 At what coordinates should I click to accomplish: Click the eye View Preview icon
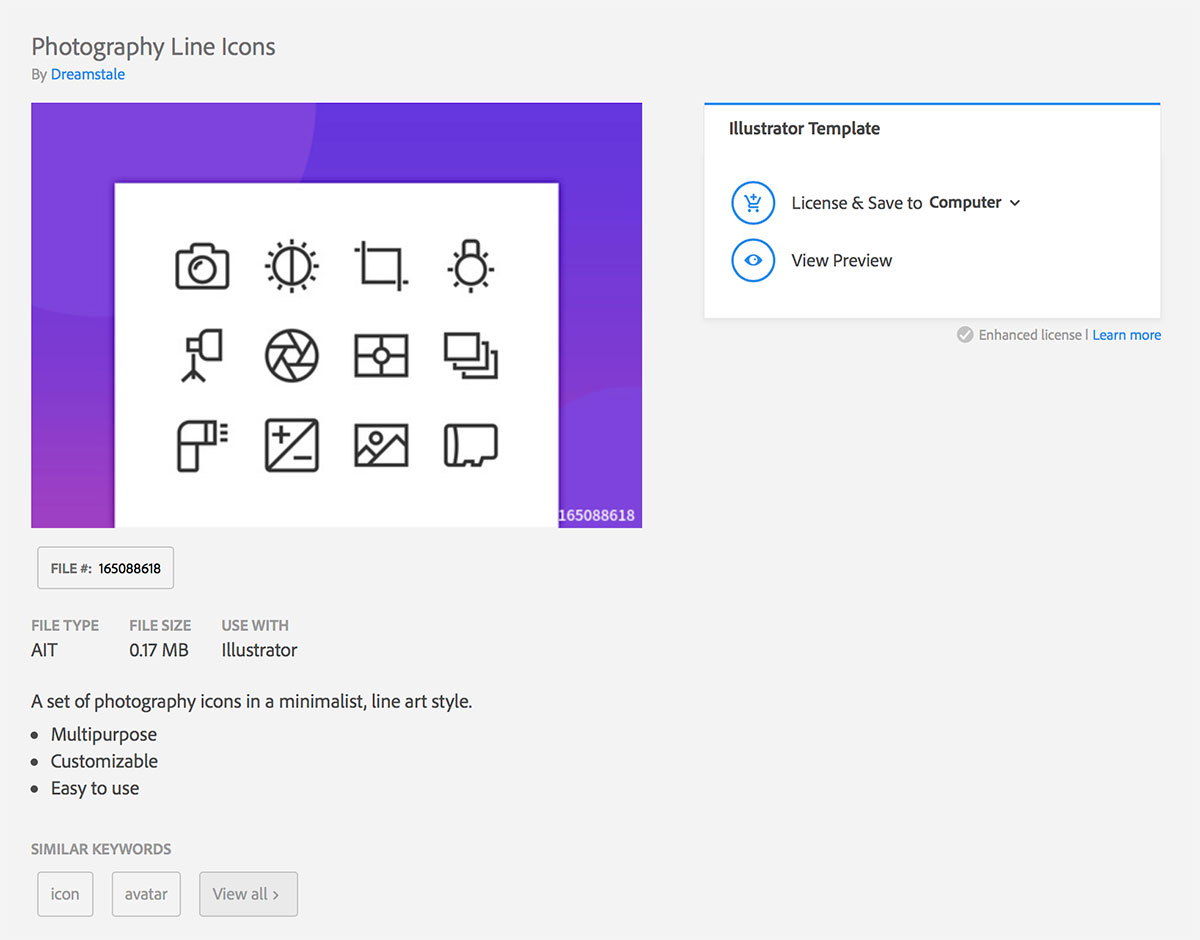coord(753,261)
